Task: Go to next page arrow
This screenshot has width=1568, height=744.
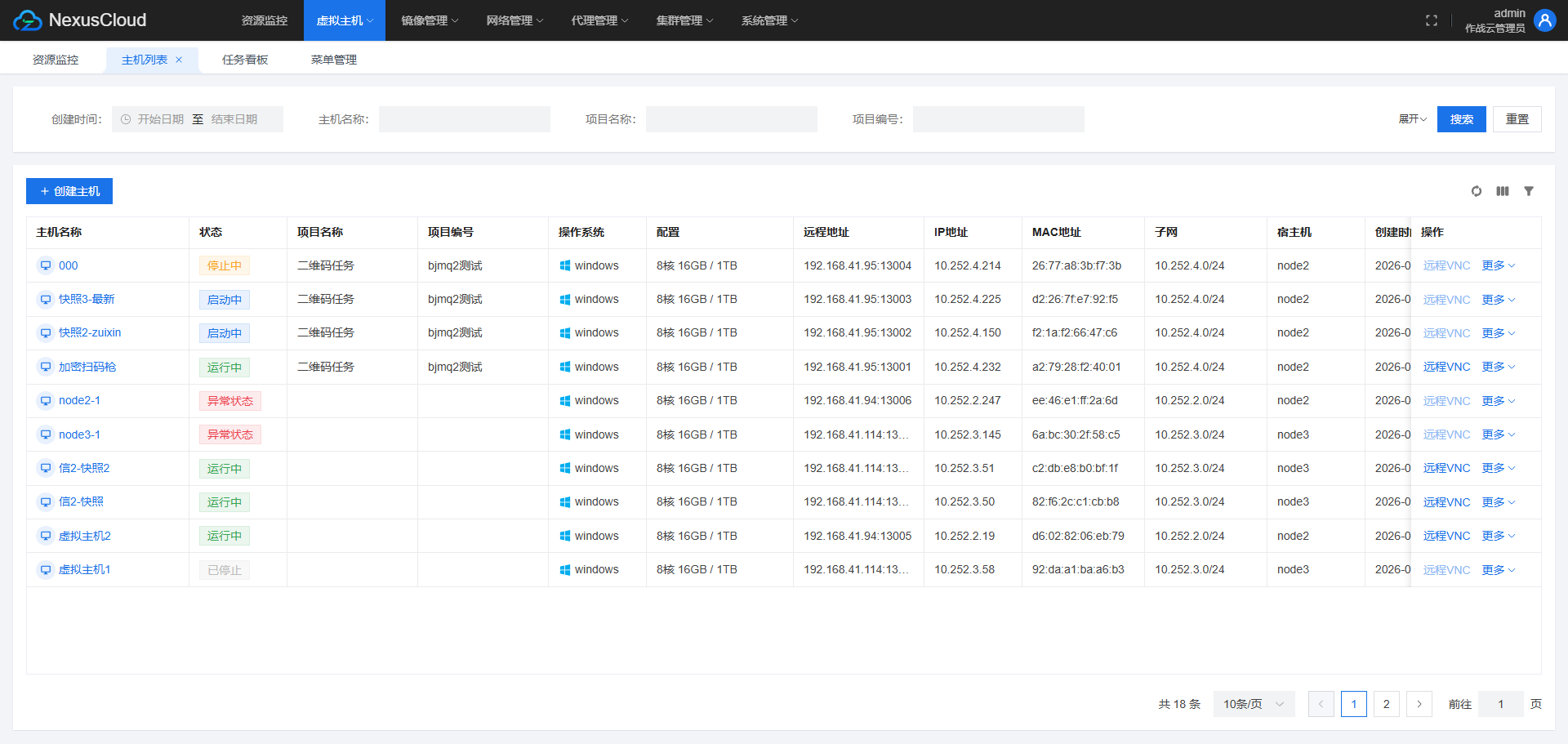Action: coord(1419,704)
